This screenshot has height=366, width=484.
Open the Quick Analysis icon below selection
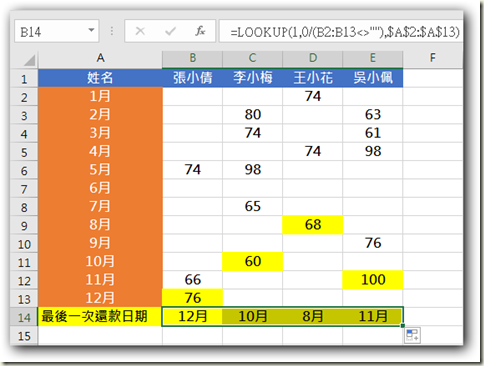coord(412,335)
